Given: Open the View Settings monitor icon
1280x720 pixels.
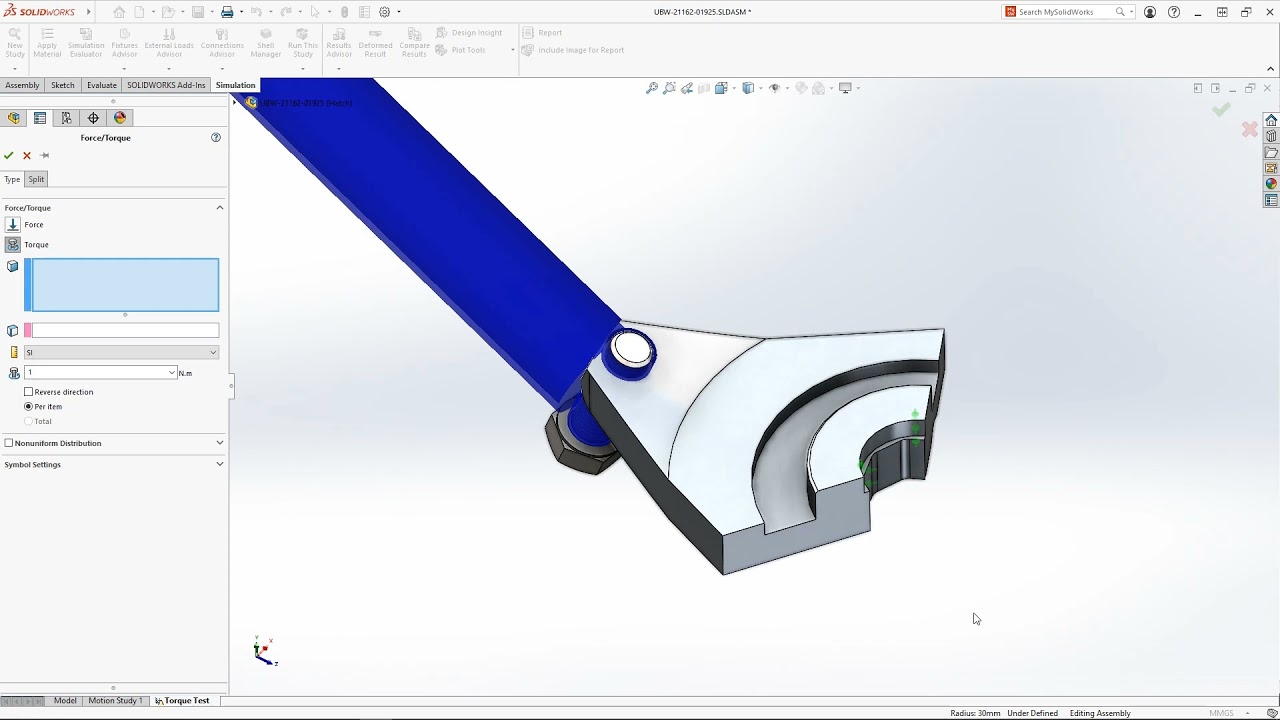Looking at the screenshot, I should [845, 88].
